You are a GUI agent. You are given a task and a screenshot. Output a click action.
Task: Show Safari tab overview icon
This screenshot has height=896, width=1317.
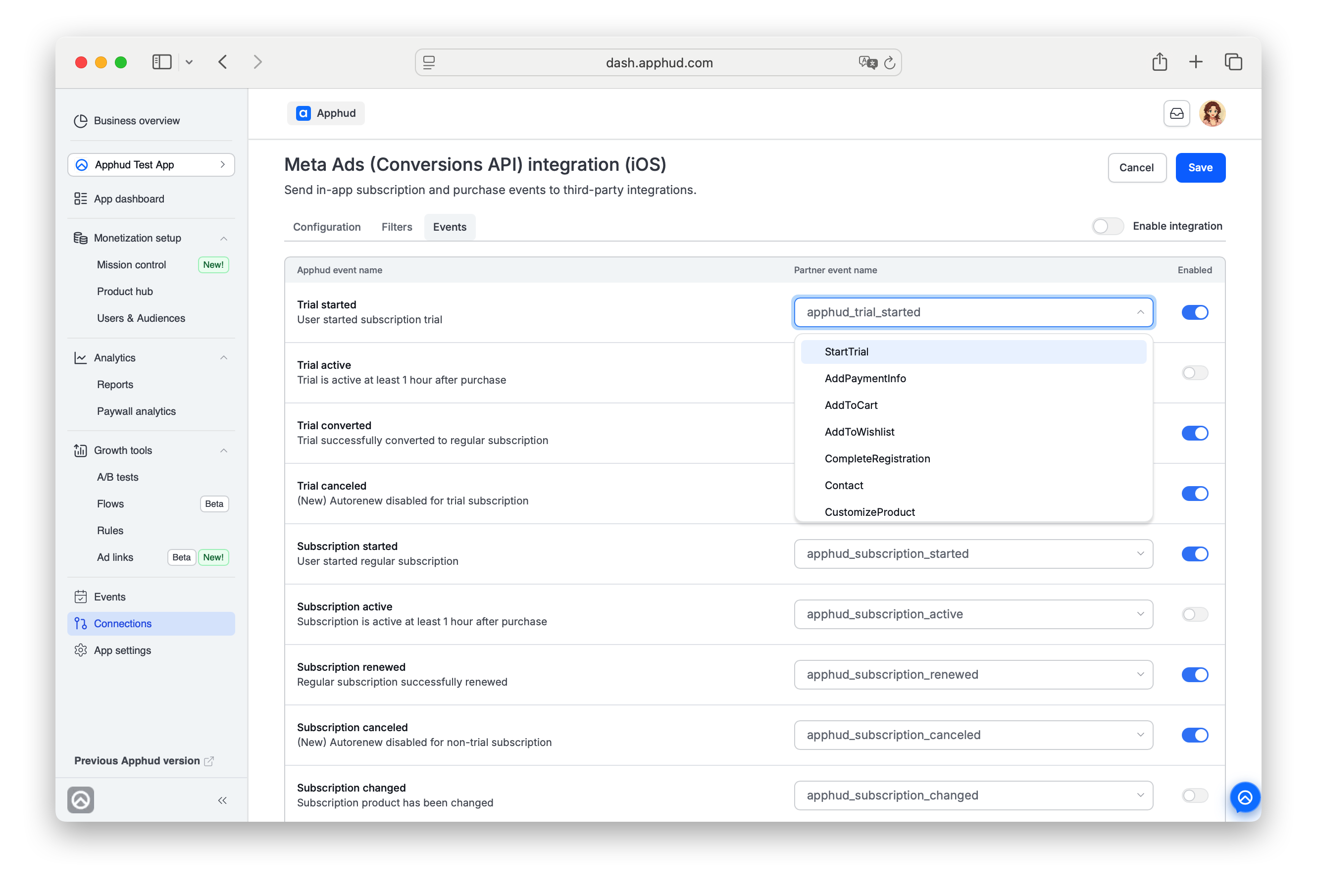click(x=1233, y=62)
